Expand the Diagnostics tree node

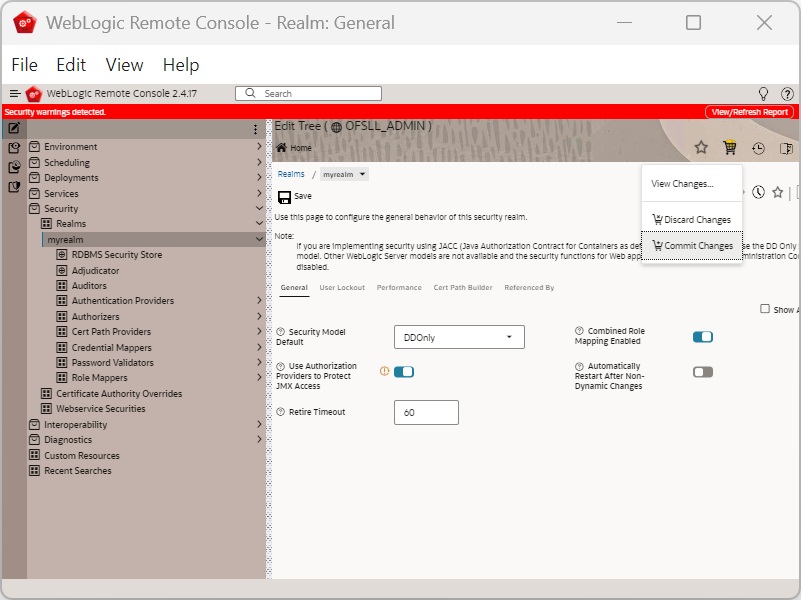(259, 440)
